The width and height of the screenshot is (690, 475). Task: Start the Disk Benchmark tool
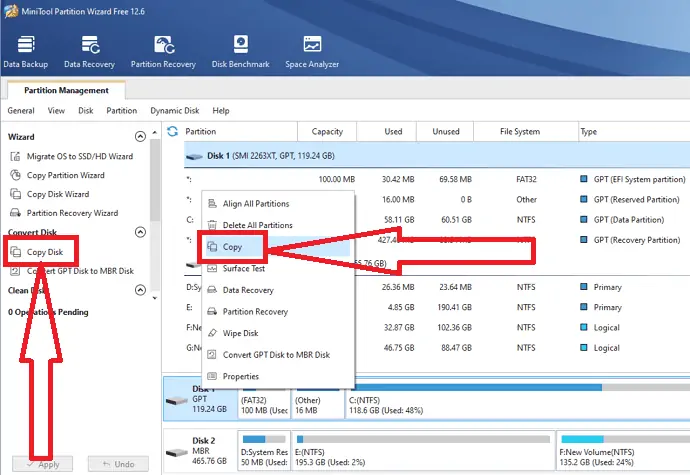tap(240, 52)
